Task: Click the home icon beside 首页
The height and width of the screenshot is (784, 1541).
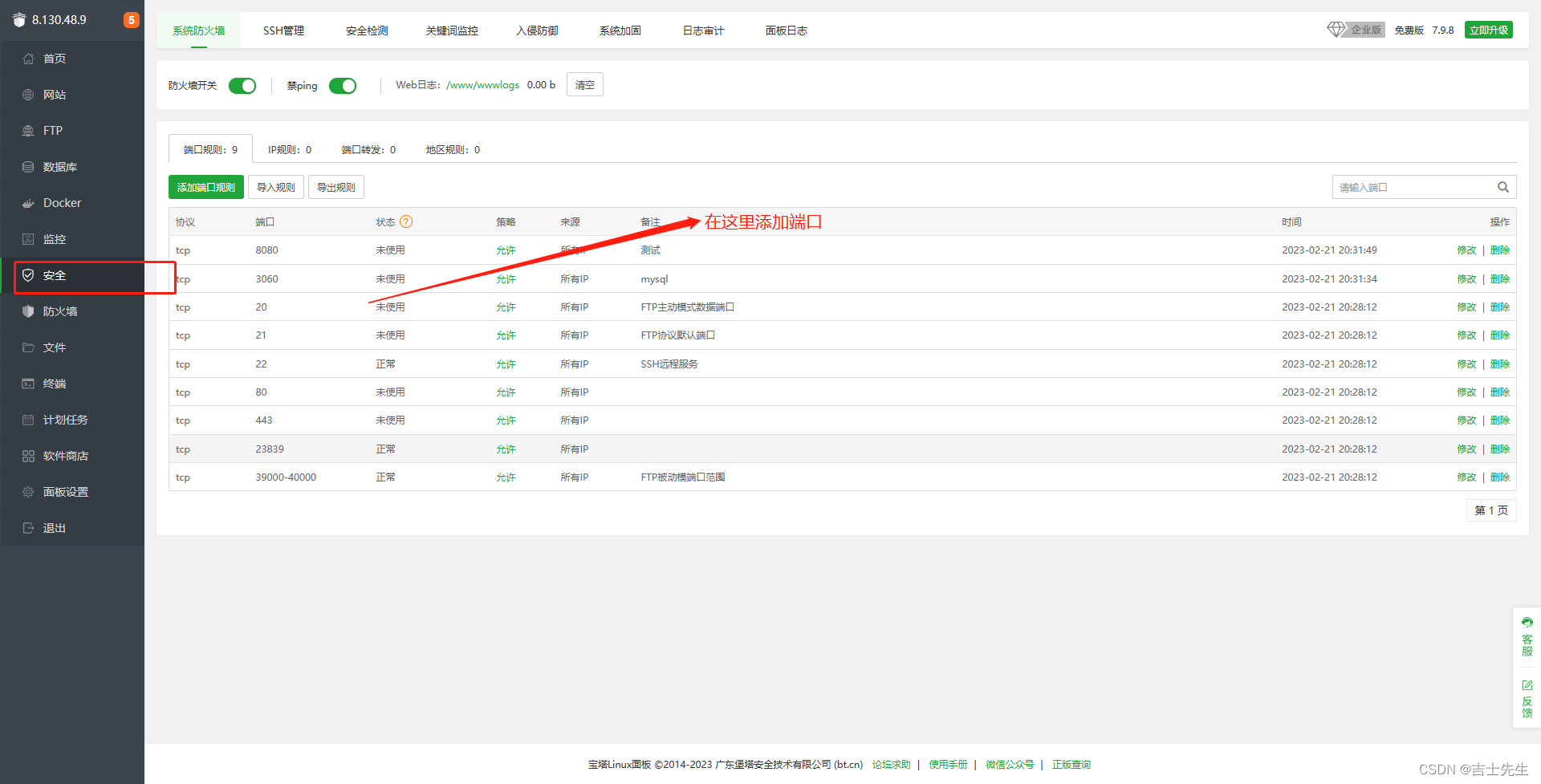Action: coord(28,59)
